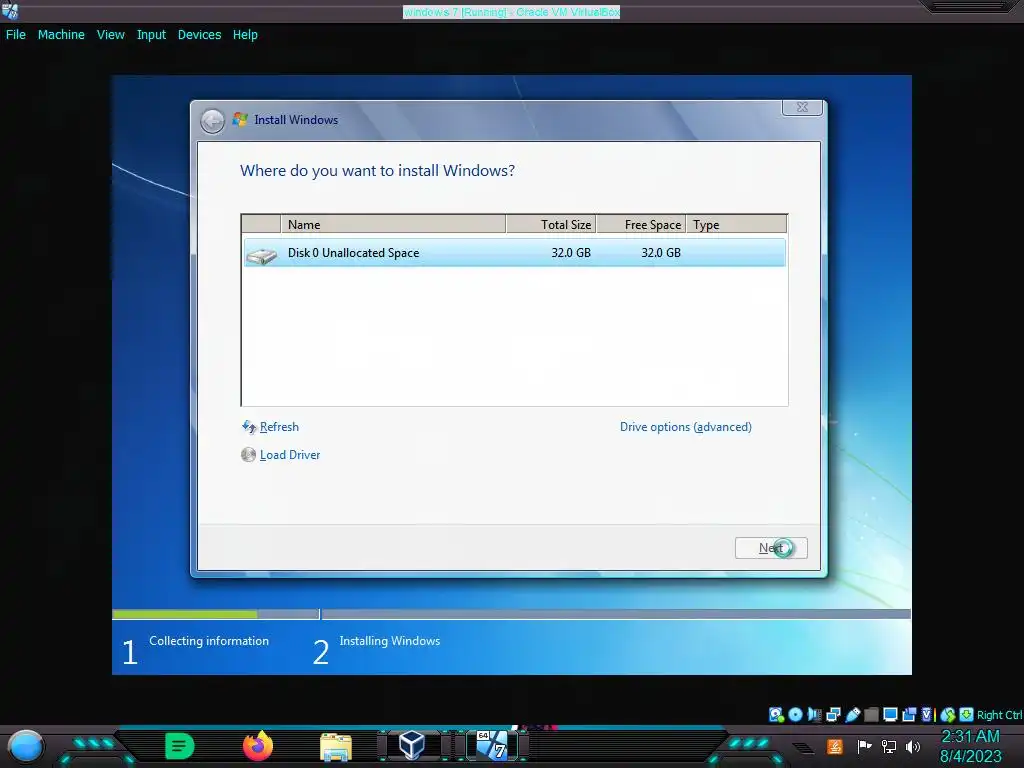Click the volume speaker tray icon
Viewport: 1024px width, 768px height.
click(x=913, y=746)
